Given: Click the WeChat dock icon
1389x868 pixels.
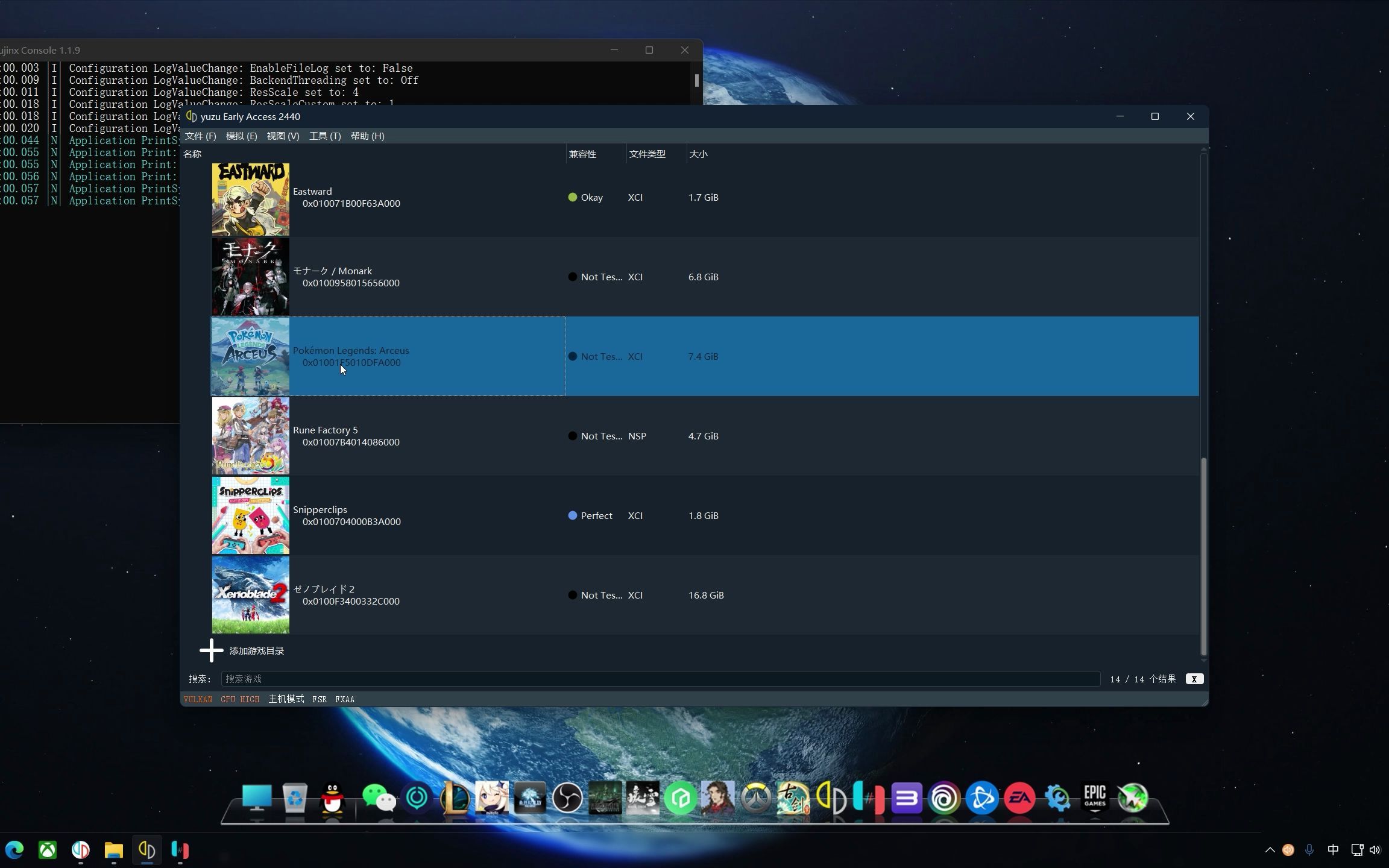Looking at the screenshot, I should 379,799.
